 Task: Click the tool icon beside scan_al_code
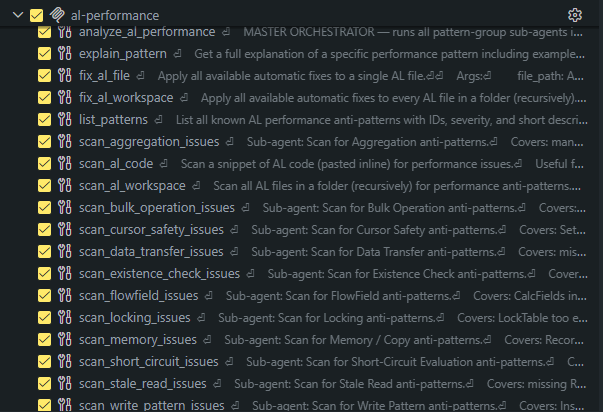pyautogui.click(x=65, y=163)
